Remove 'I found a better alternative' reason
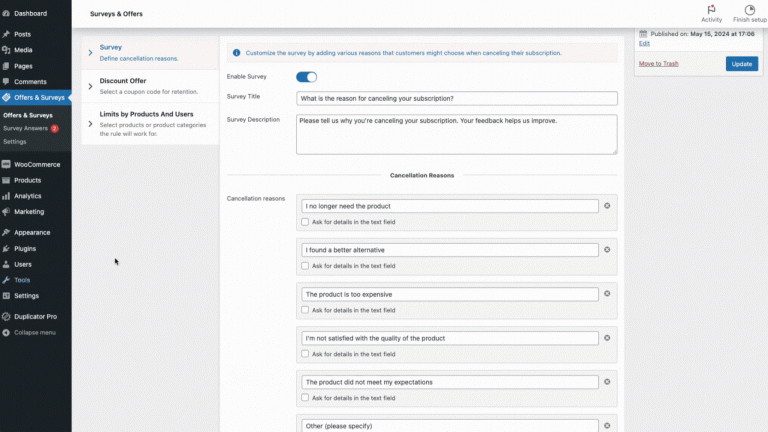The height and width of the screenshot is (432, 768). [607, 250]
